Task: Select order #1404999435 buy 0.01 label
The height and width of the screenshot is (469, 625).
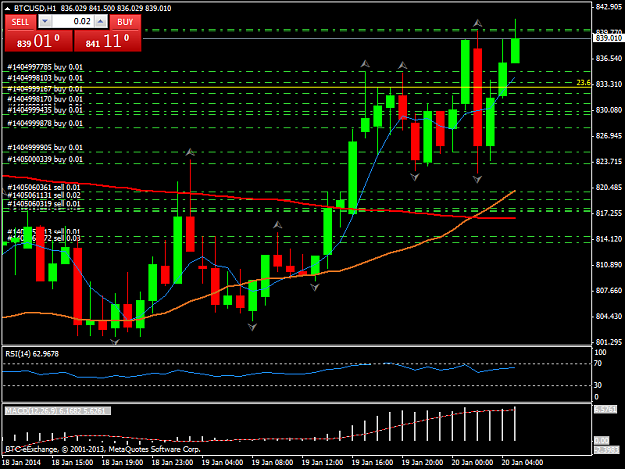Action: pyautogui.click(x=45, y=110)
